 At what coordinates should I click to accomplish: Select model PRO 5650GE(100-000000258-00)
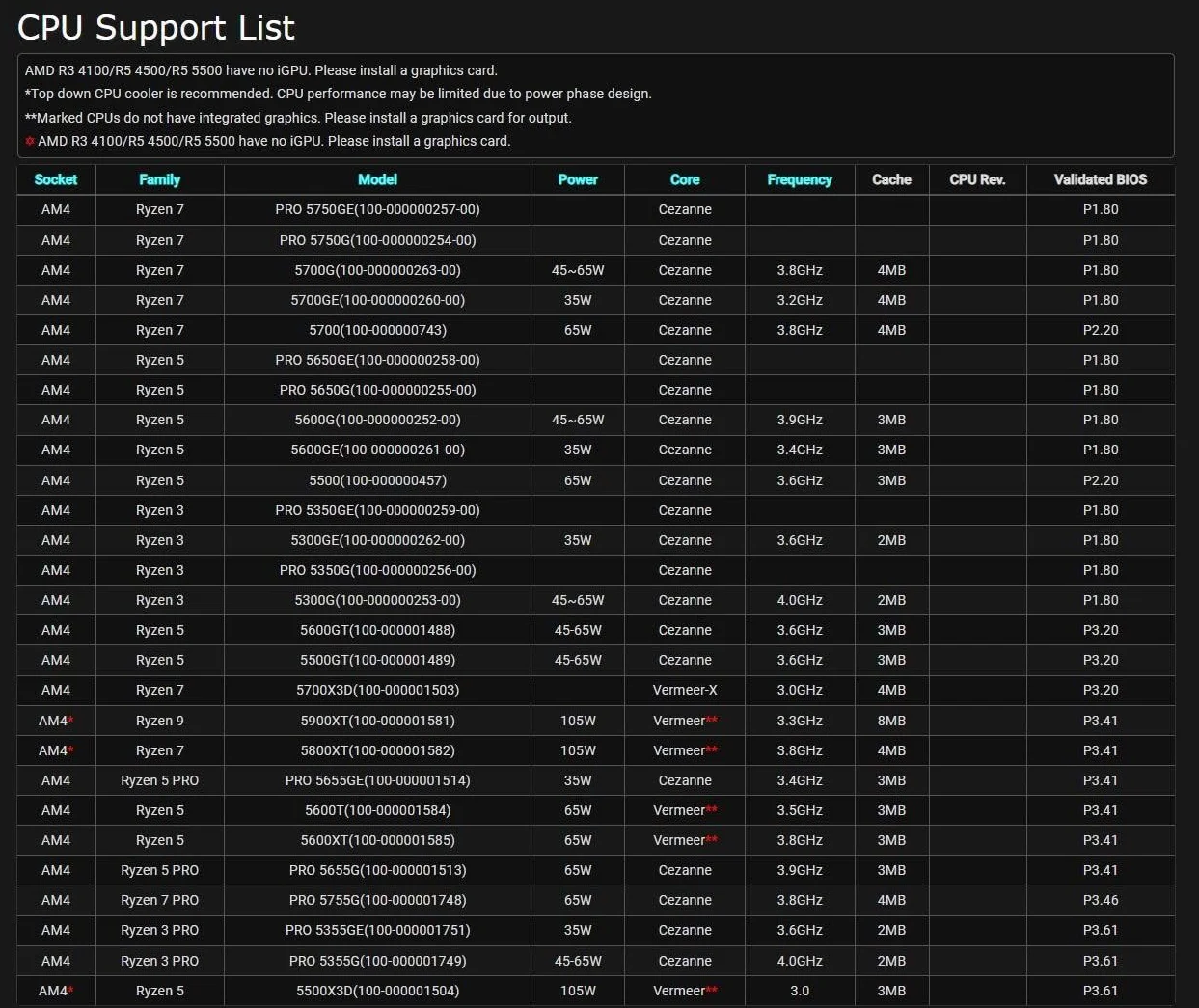[377, 360]
